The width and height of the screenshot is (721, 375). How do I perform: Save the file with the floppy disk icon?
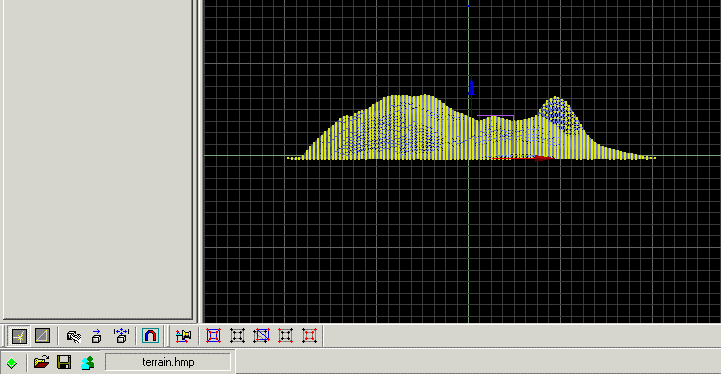[64, 363]
